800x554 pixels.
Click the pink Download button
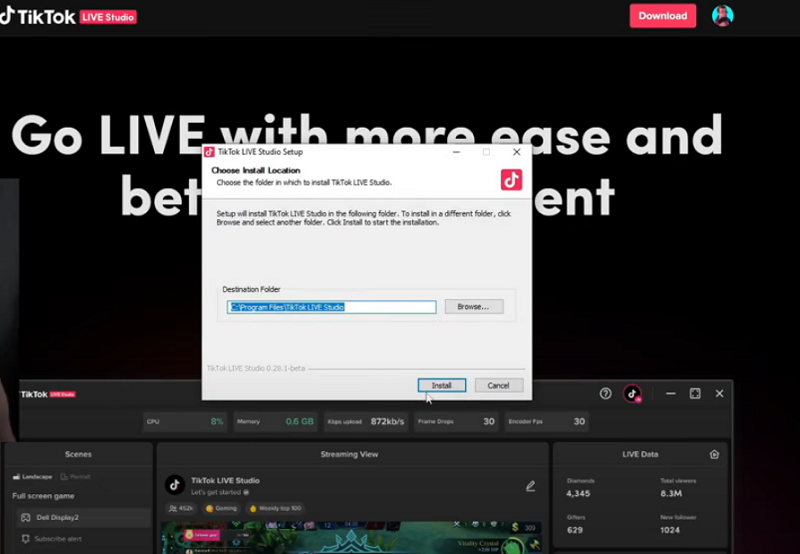click(x=662, y=16)
